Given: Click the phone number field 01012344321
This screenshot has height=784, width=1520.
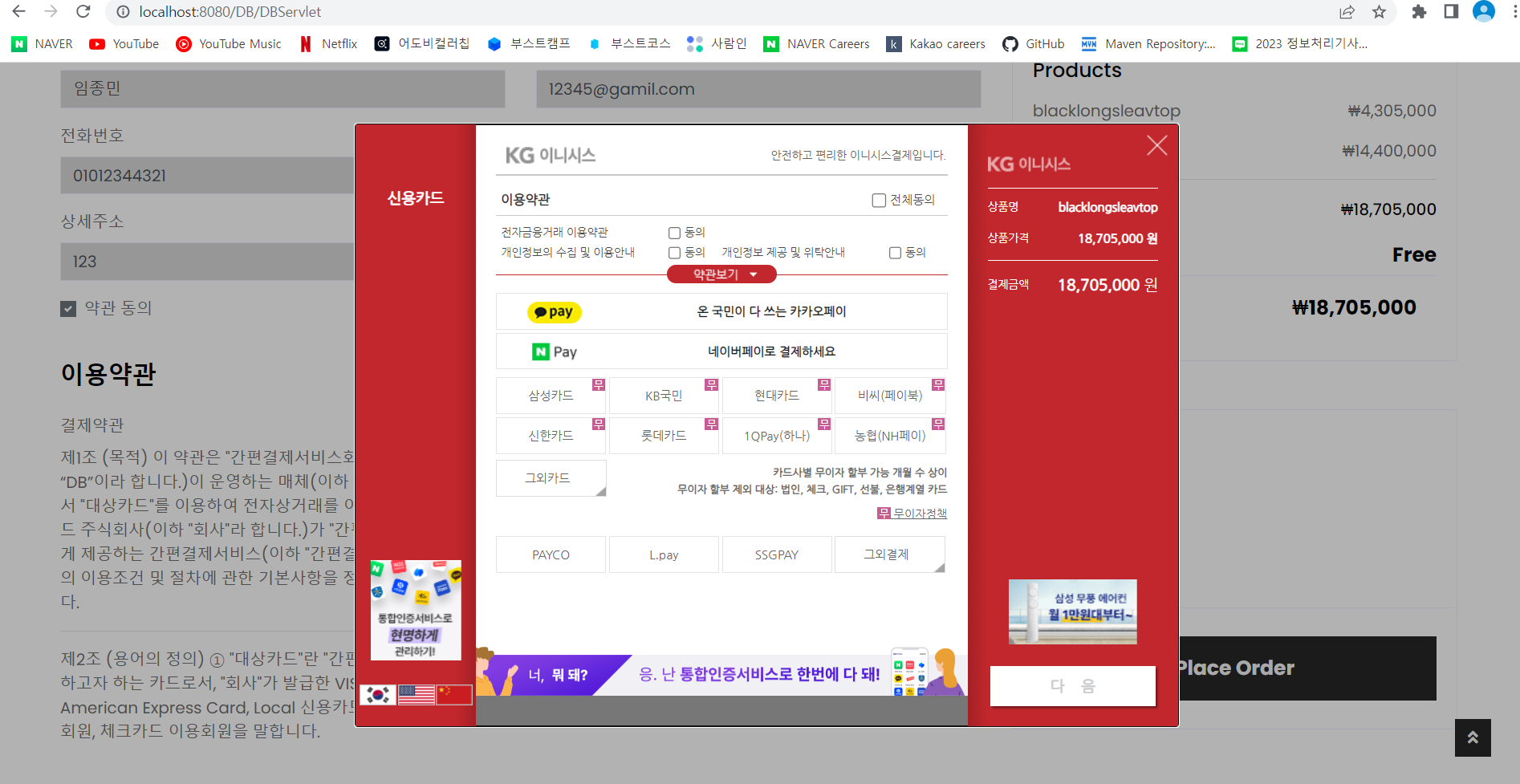Looking at the screenshot, I should [x=207, y=175].
